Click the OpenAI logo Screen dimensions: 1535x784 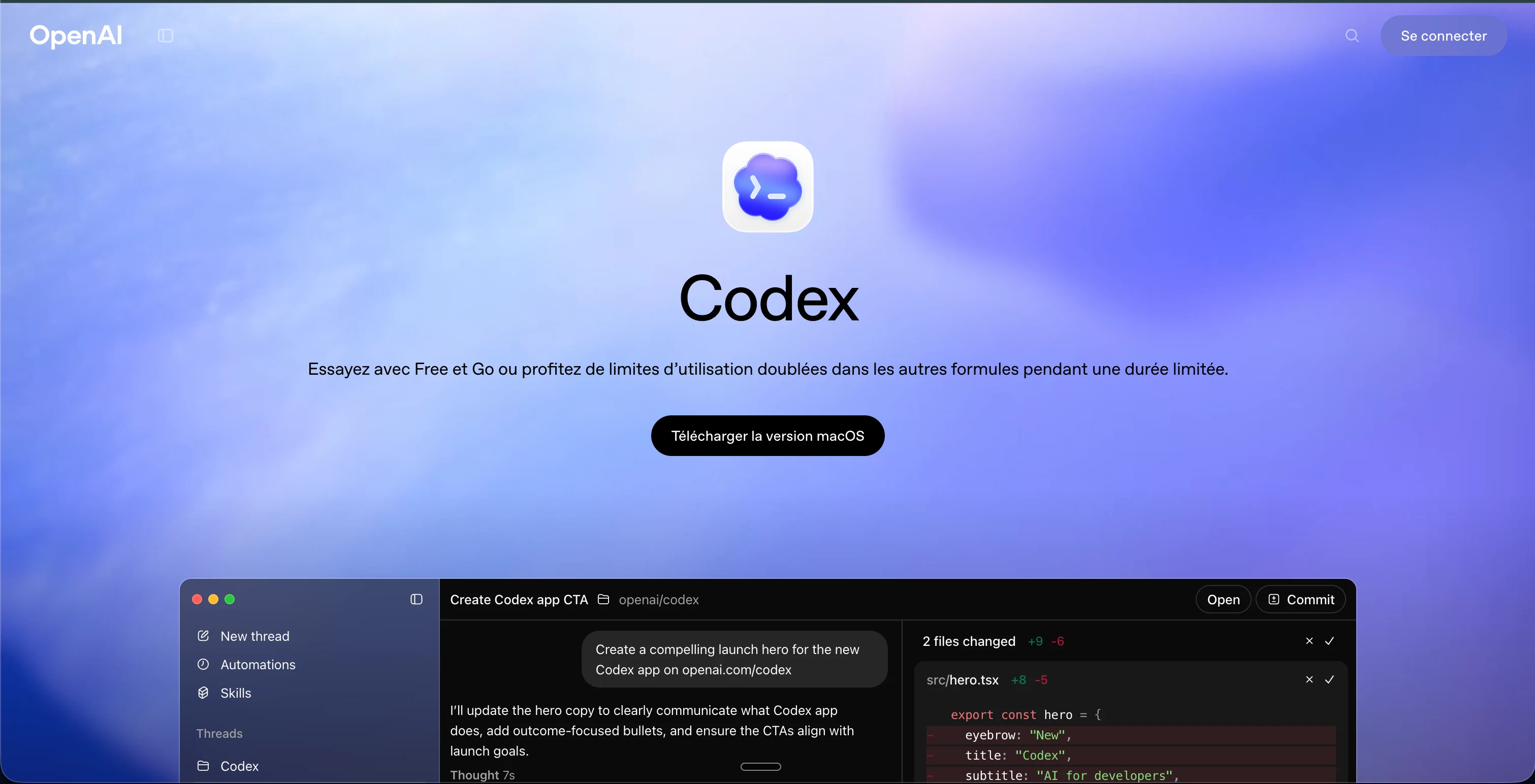click(x=76, y=36)
